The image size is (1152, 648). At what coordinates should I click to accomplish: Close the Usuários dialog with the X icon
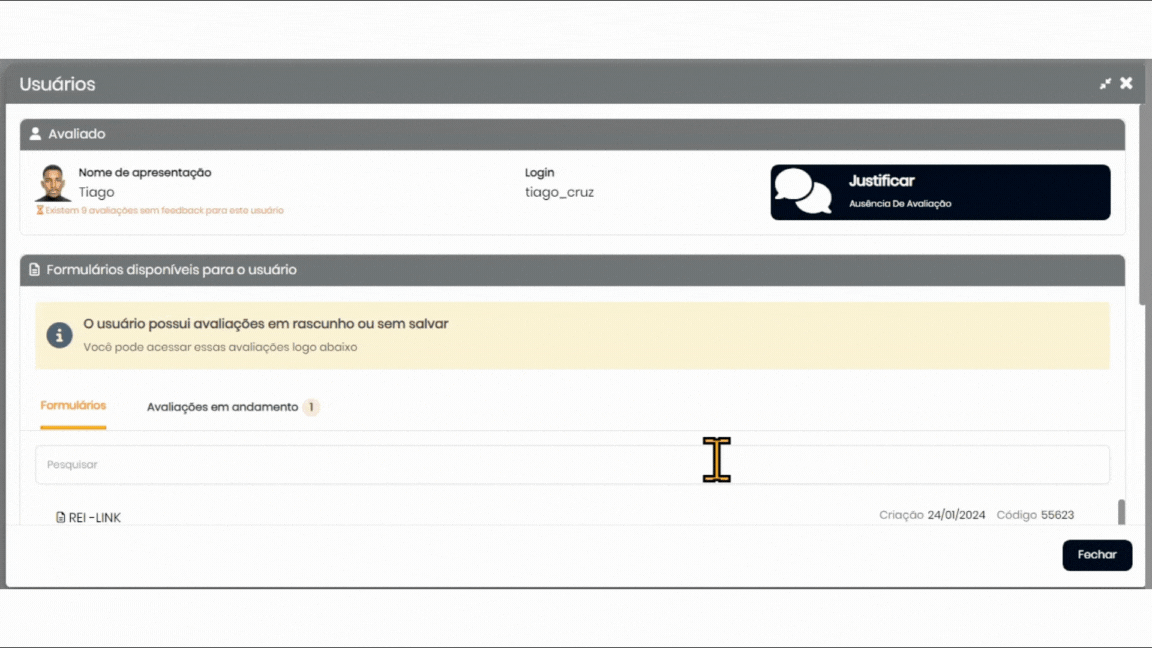pos(1126,83)
